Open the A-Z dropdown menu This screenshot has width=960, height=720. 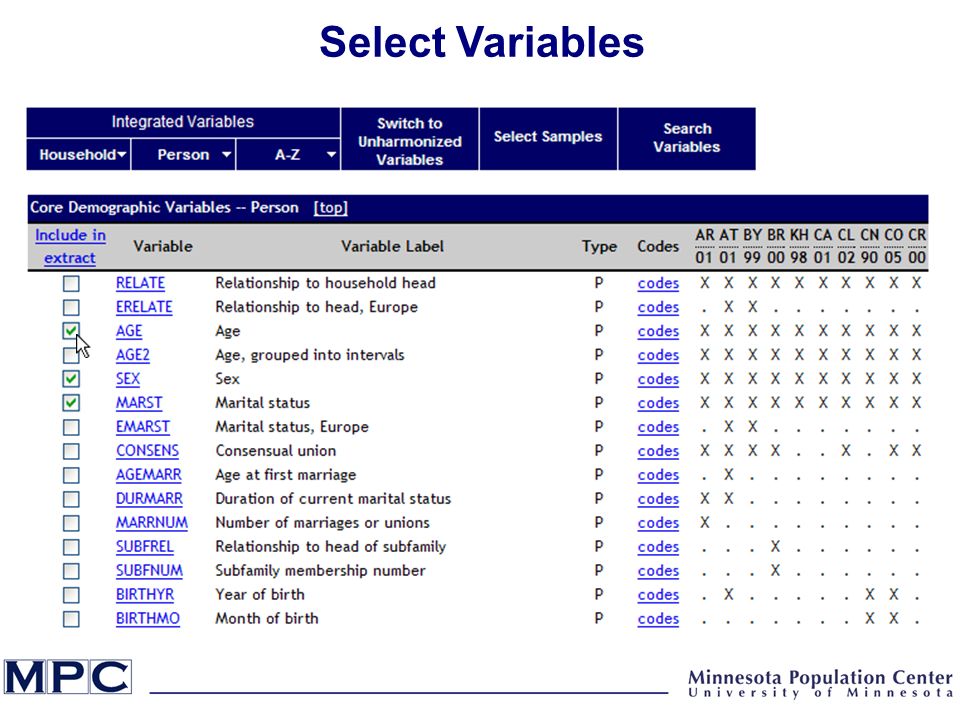(x=288, y=154)
